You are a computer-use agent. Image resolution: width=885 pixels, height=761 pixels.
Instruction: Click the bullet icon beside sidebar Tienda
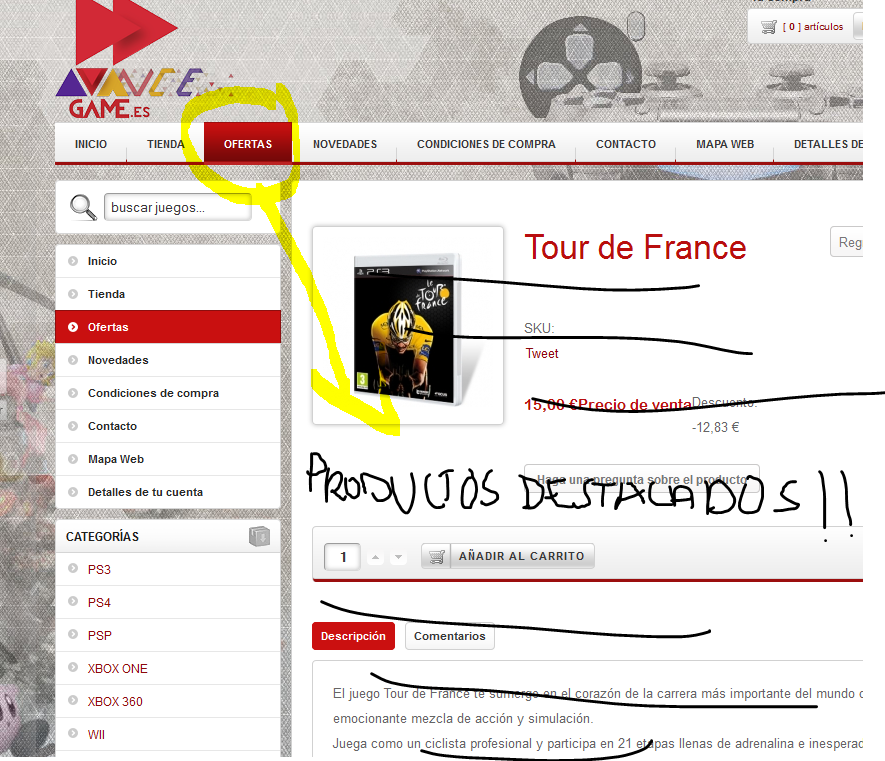(73, 294)
